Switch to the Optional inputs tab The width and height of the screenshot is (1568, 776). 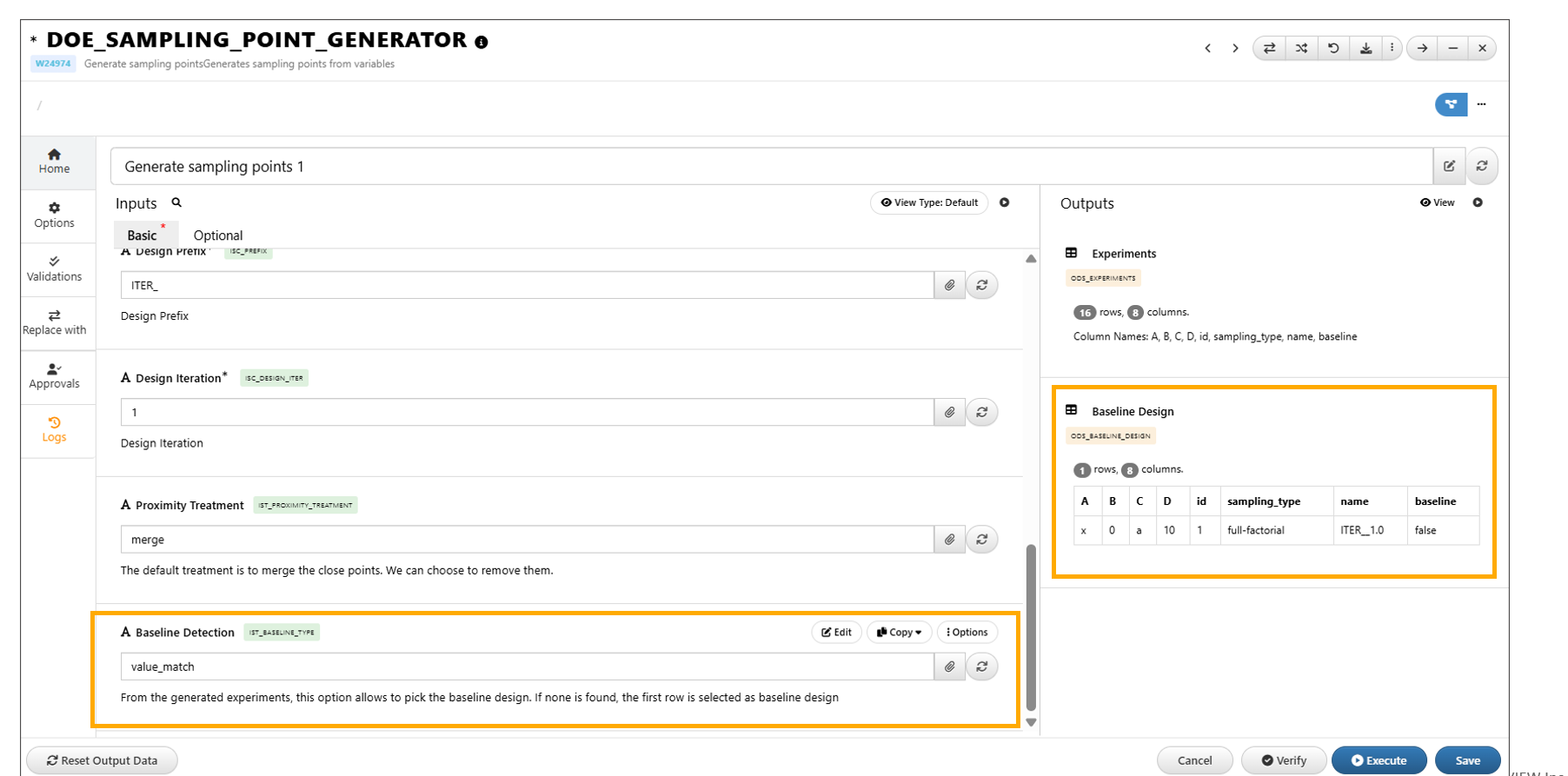click(x=217, y=235)
